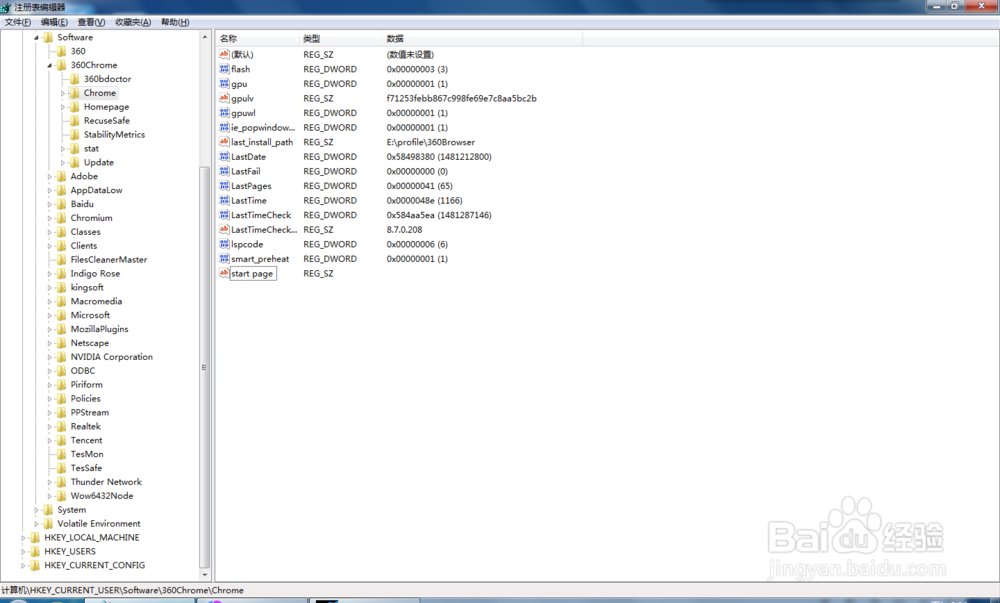Click the tree pane scroll down arrow
The width and height of the screenshot is (1000, 603).
[x=204, y=575]
